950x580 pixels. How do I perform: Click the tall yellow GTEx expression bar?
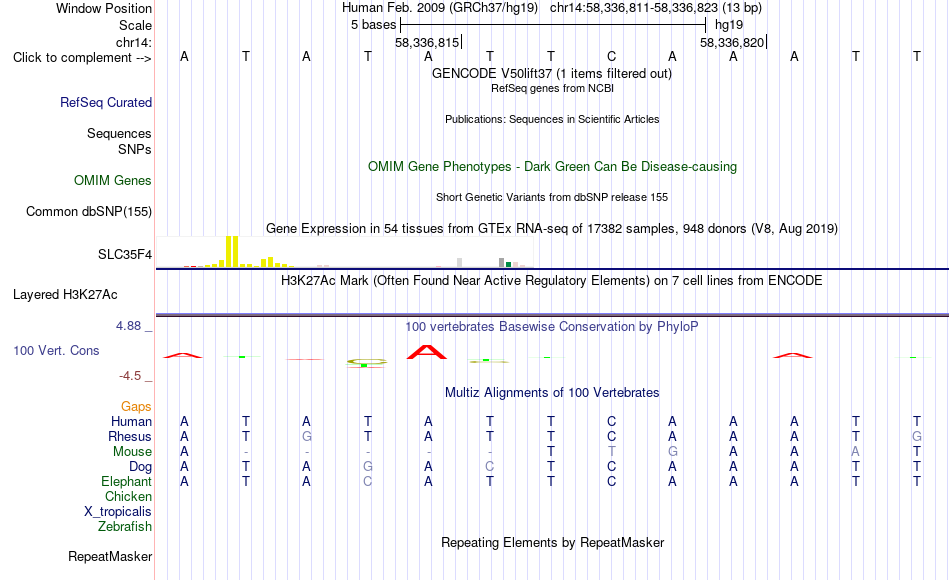pyautogui.click(x=232, y=252)
